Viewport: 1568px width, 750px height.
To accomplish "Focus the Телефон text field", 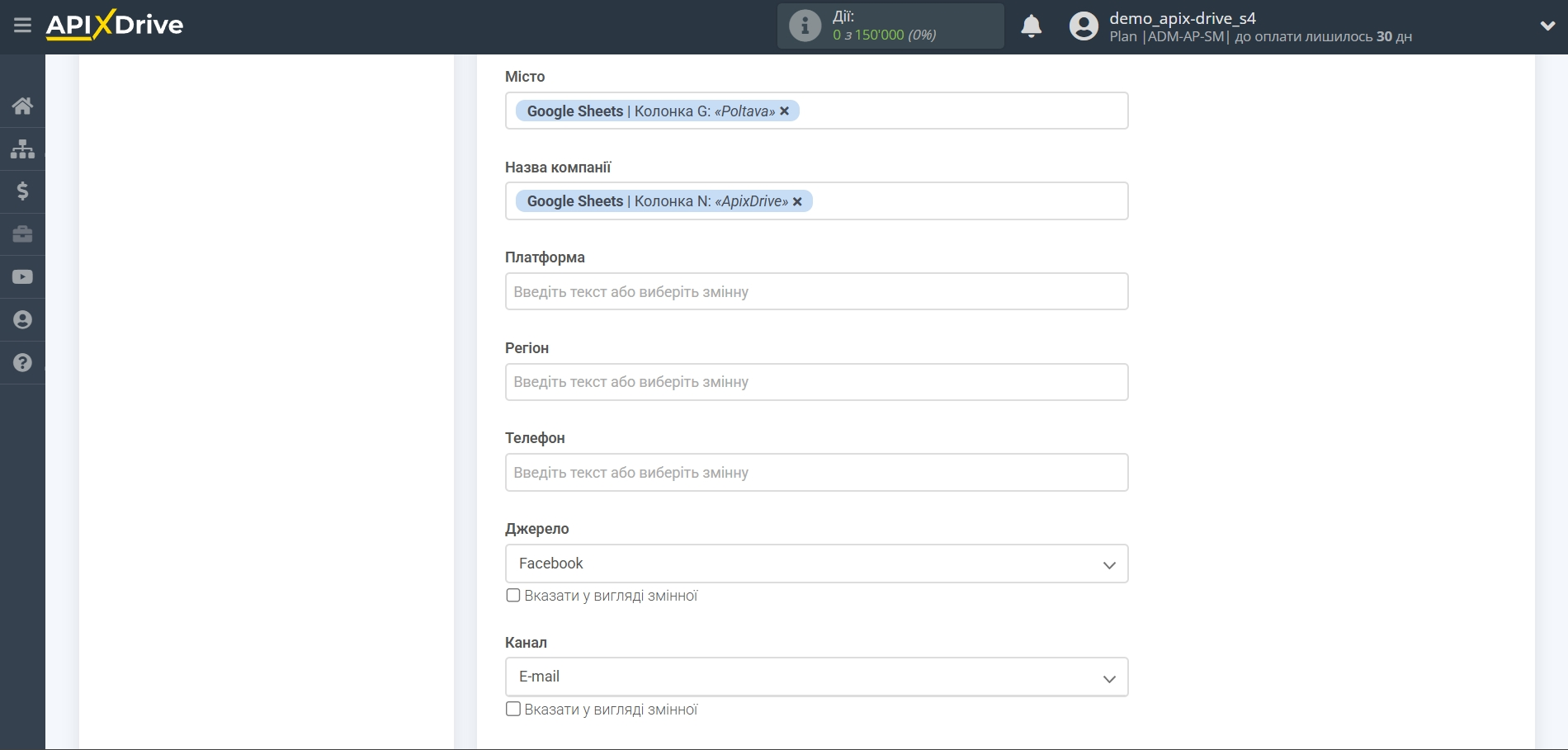I will 815,473.
